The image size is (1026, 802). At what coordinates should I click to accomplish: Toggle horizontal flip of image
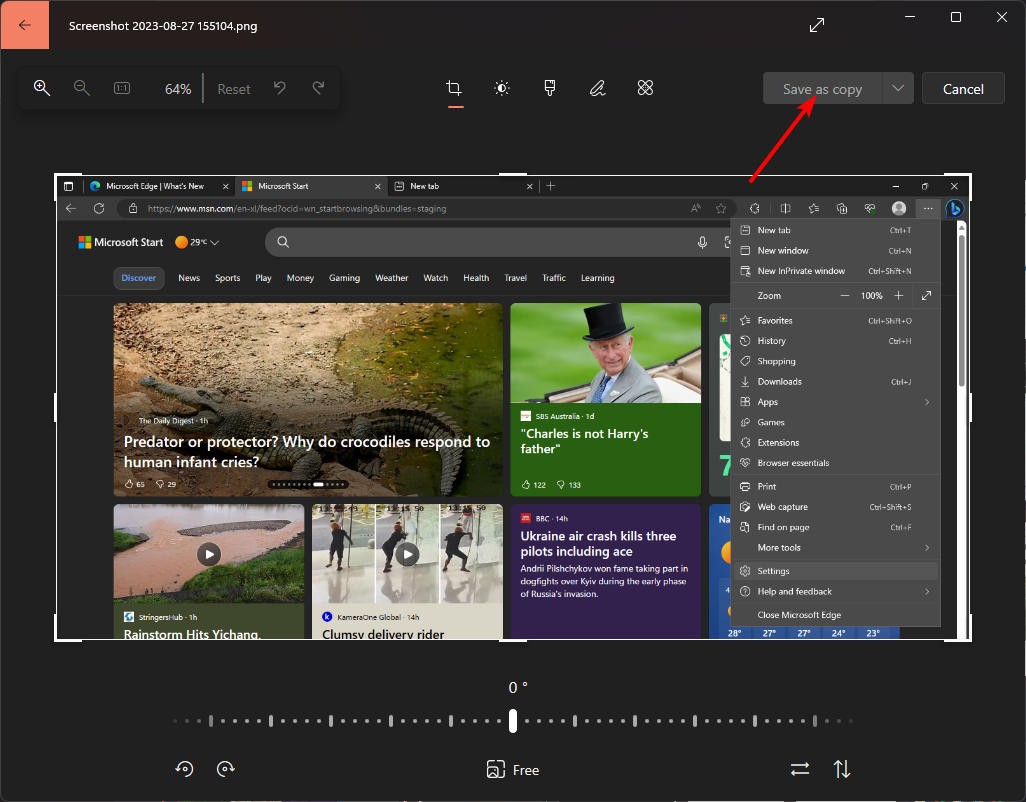coord(800,769)
